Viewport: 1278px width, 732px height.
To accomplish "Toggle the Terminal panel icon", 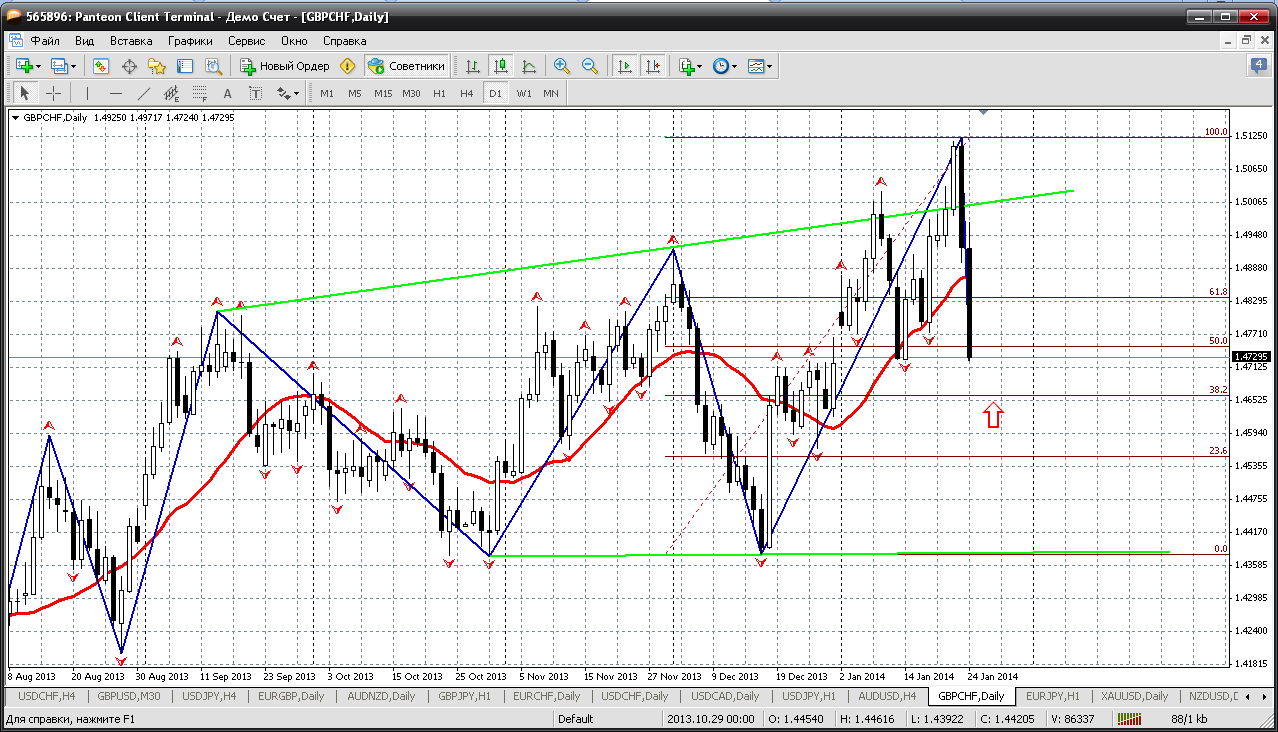I will pyautogui.click(x=185, y=66).
